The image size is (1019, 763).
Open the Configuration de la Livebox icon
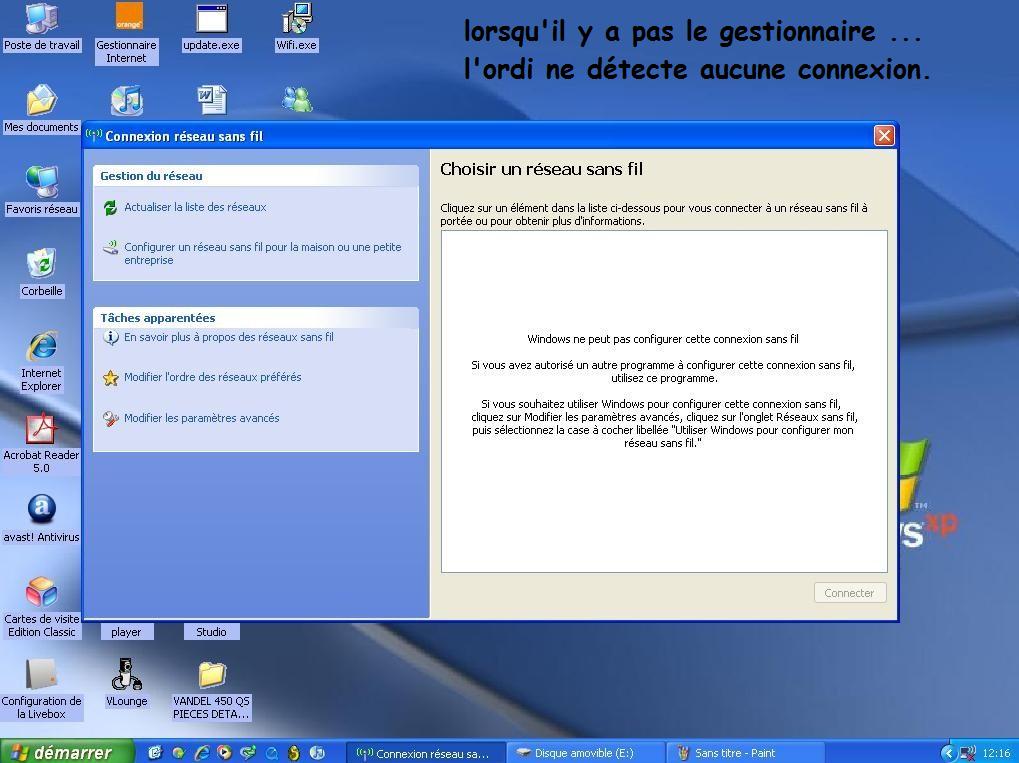[41, 675]
